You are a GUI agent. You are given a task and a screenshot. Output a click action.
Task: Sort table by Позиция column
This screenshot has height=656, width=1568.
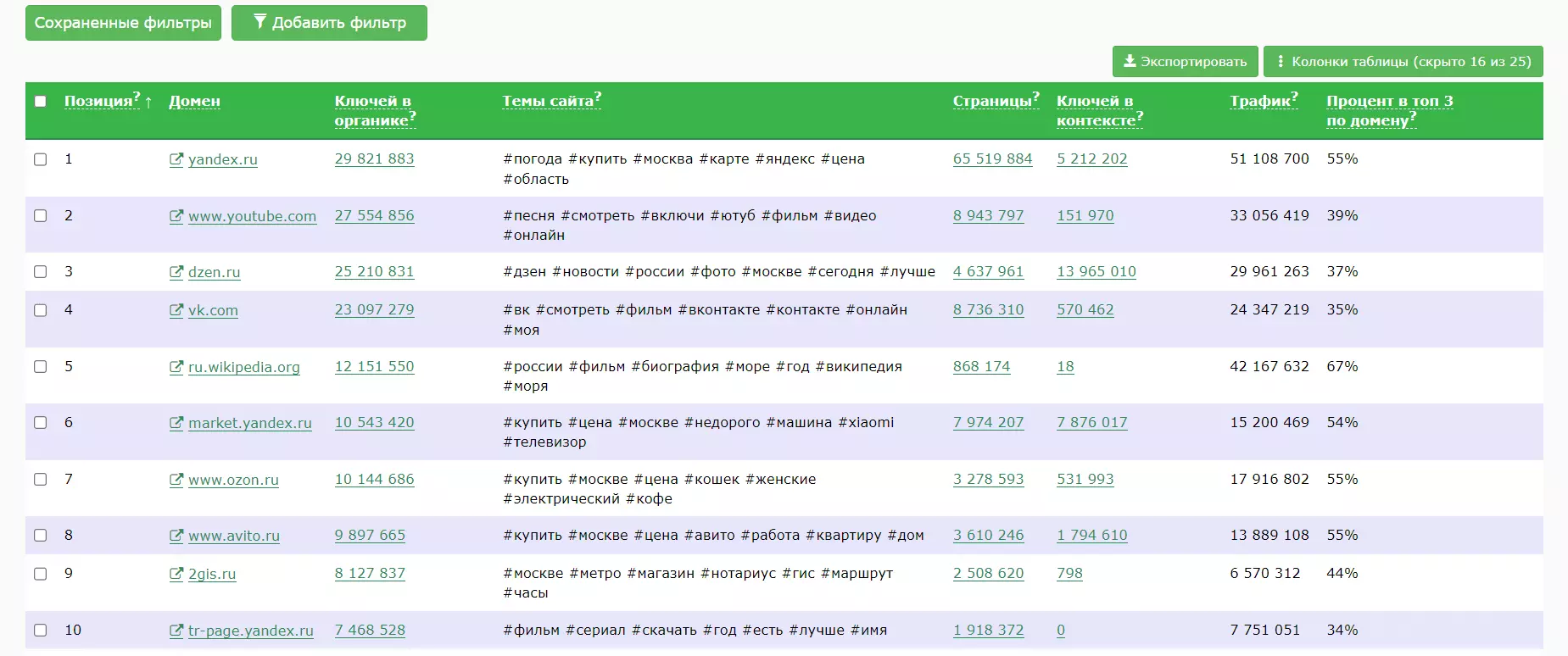click(98, 101)
